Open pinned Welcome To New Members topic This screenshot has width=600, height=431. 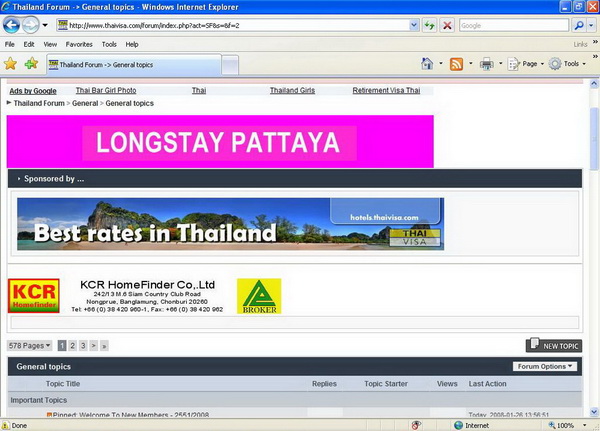pos(131,415)
